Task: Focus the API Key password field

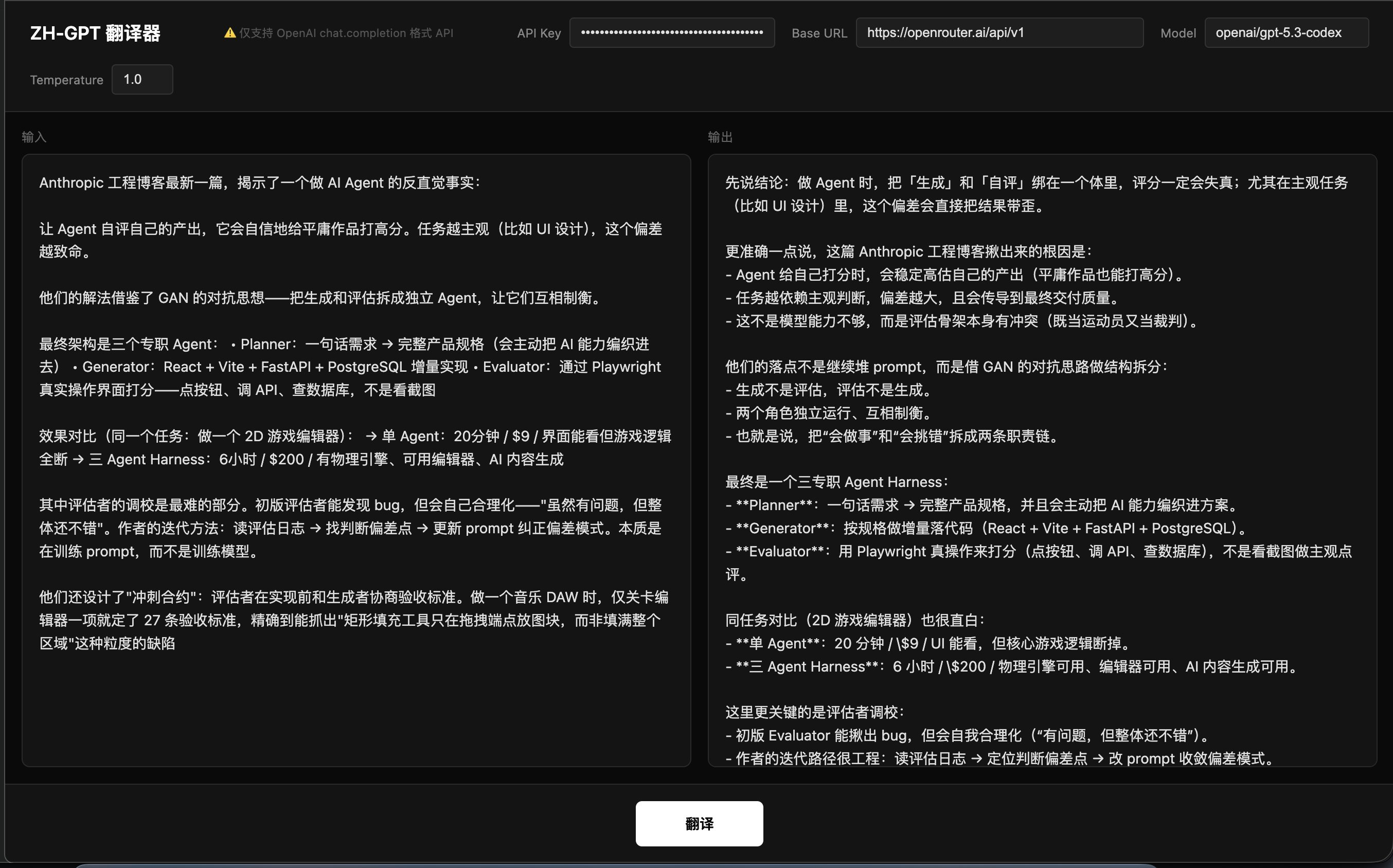Action: pyautogui.click(x=671, y=33)
